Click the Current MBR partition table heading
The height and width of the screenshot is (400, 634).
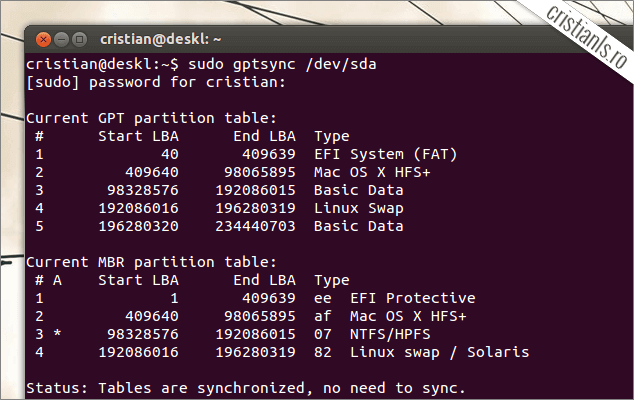151,262
